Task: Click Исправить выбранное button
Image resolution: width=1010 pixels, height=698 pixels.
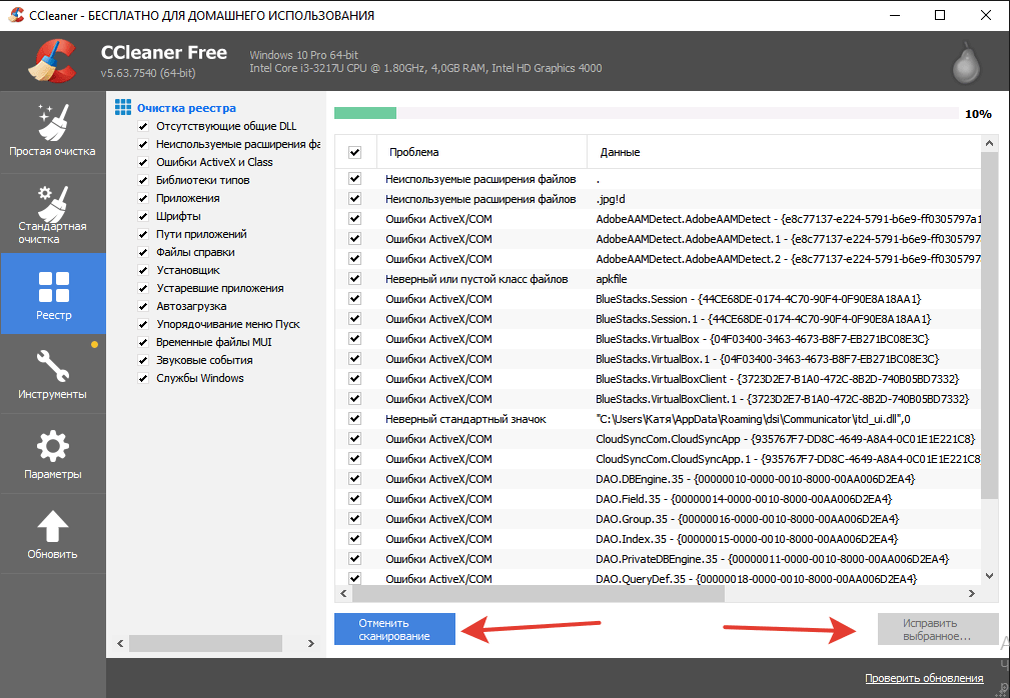Action: pos(937,629)
